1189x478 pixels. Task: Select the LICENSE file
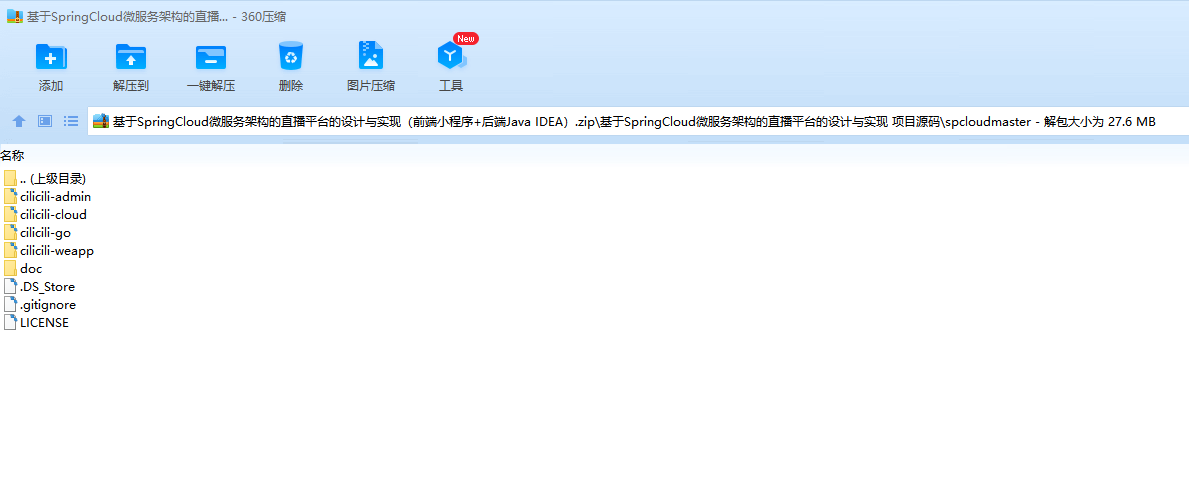(36, 322)
